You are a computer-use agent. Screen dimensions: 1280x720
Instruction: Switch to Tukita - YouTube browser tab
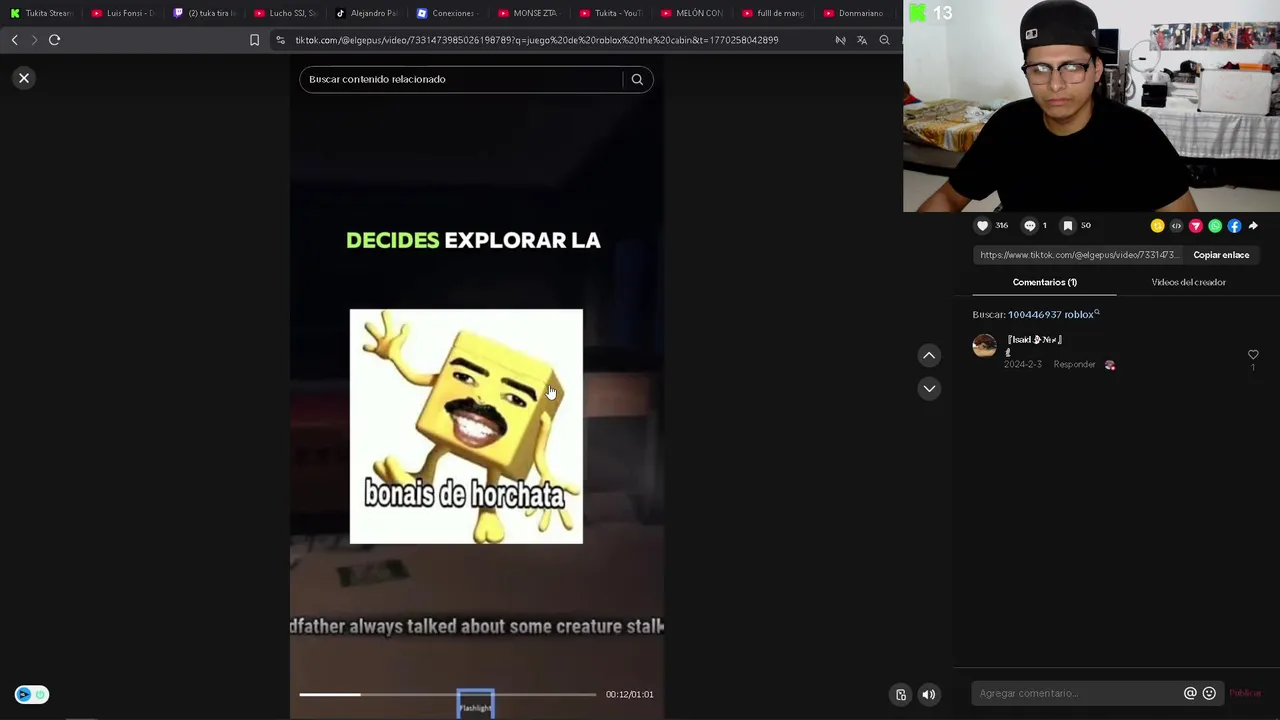(610, 13)
